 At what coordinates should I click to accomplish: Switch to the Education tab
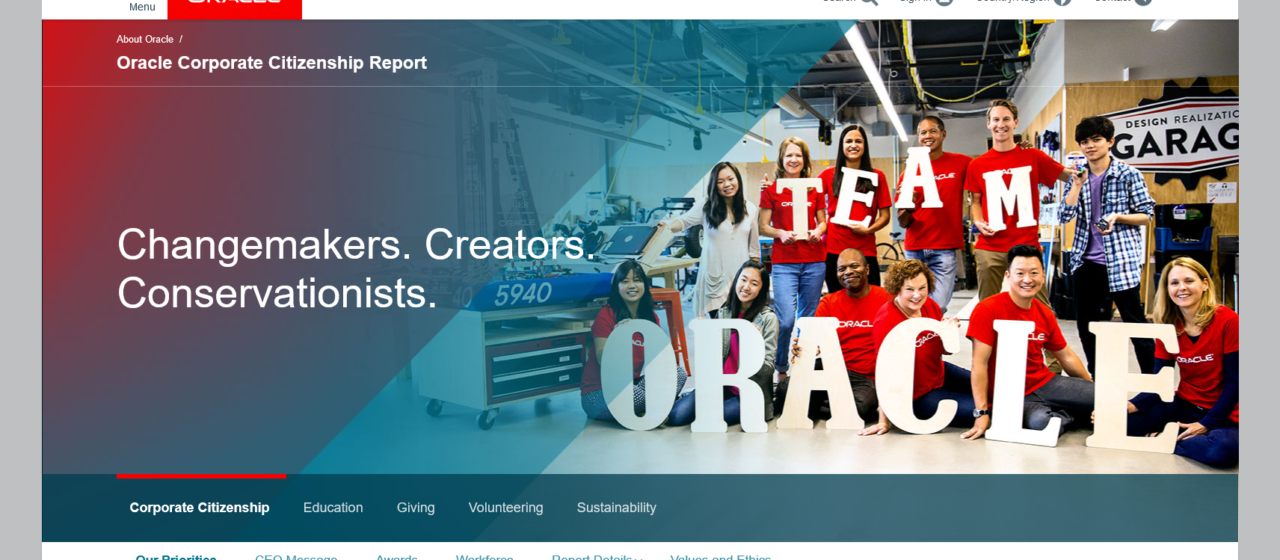[x=333, y=508]
